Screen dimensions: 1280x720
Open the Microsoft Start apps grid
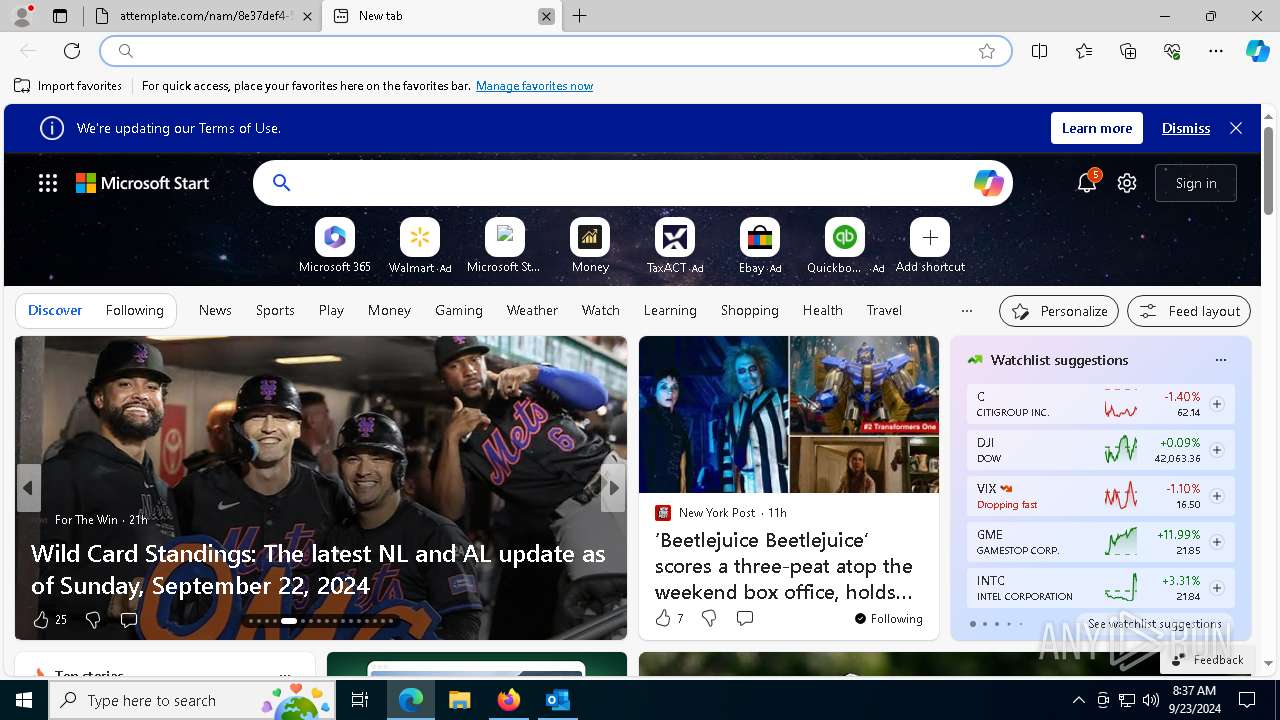tap(48, 183)
